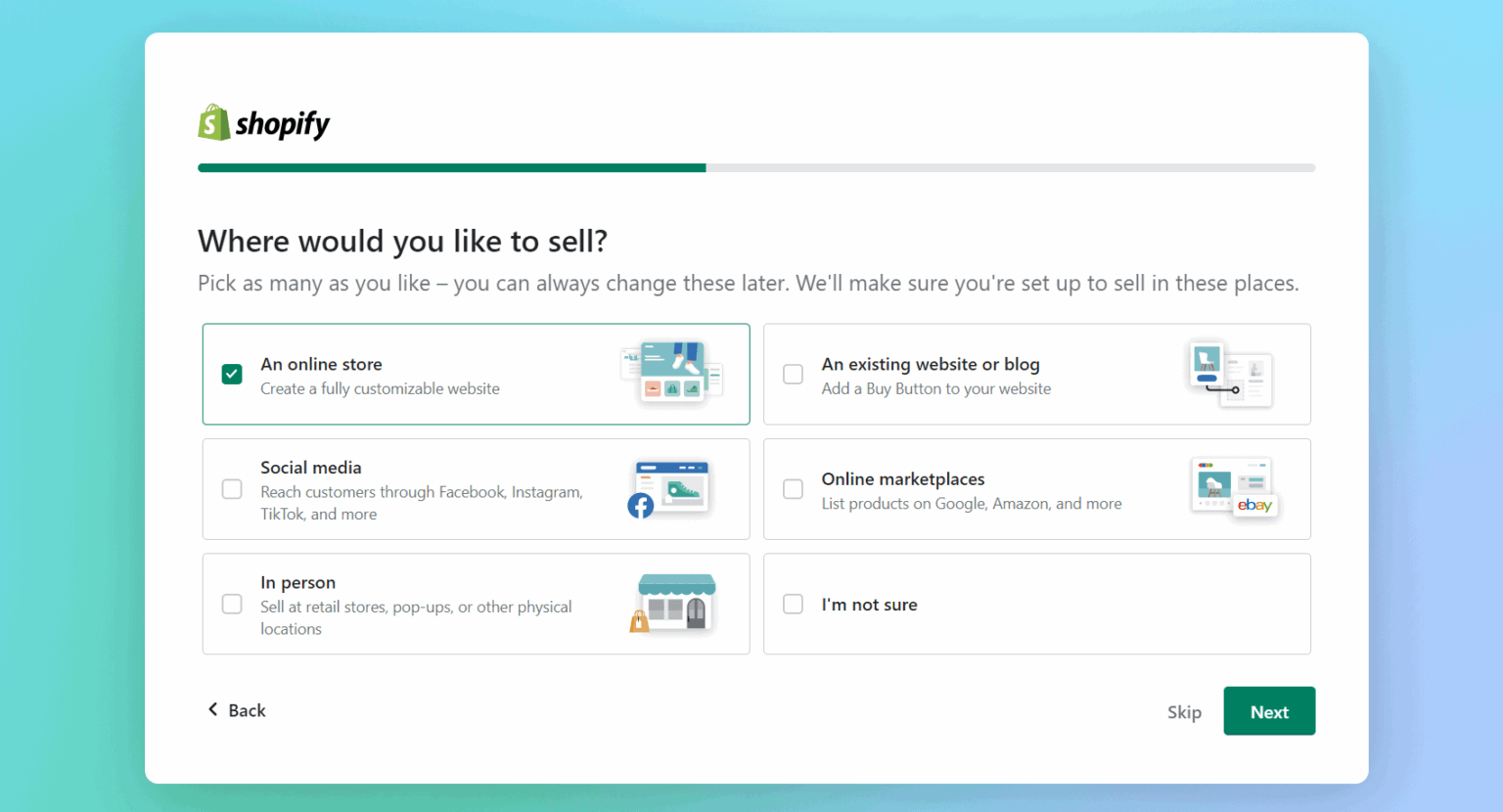Click the back chevron arrow icon
Screen dimensions: 1503x812
click(x=212, y=708)
